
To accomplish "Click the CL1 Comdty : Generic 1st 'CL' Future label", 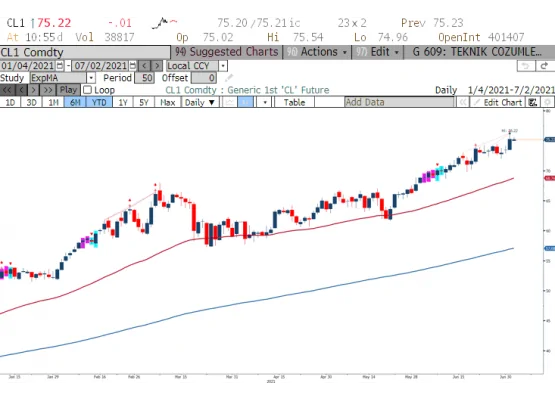I will 247,90.
